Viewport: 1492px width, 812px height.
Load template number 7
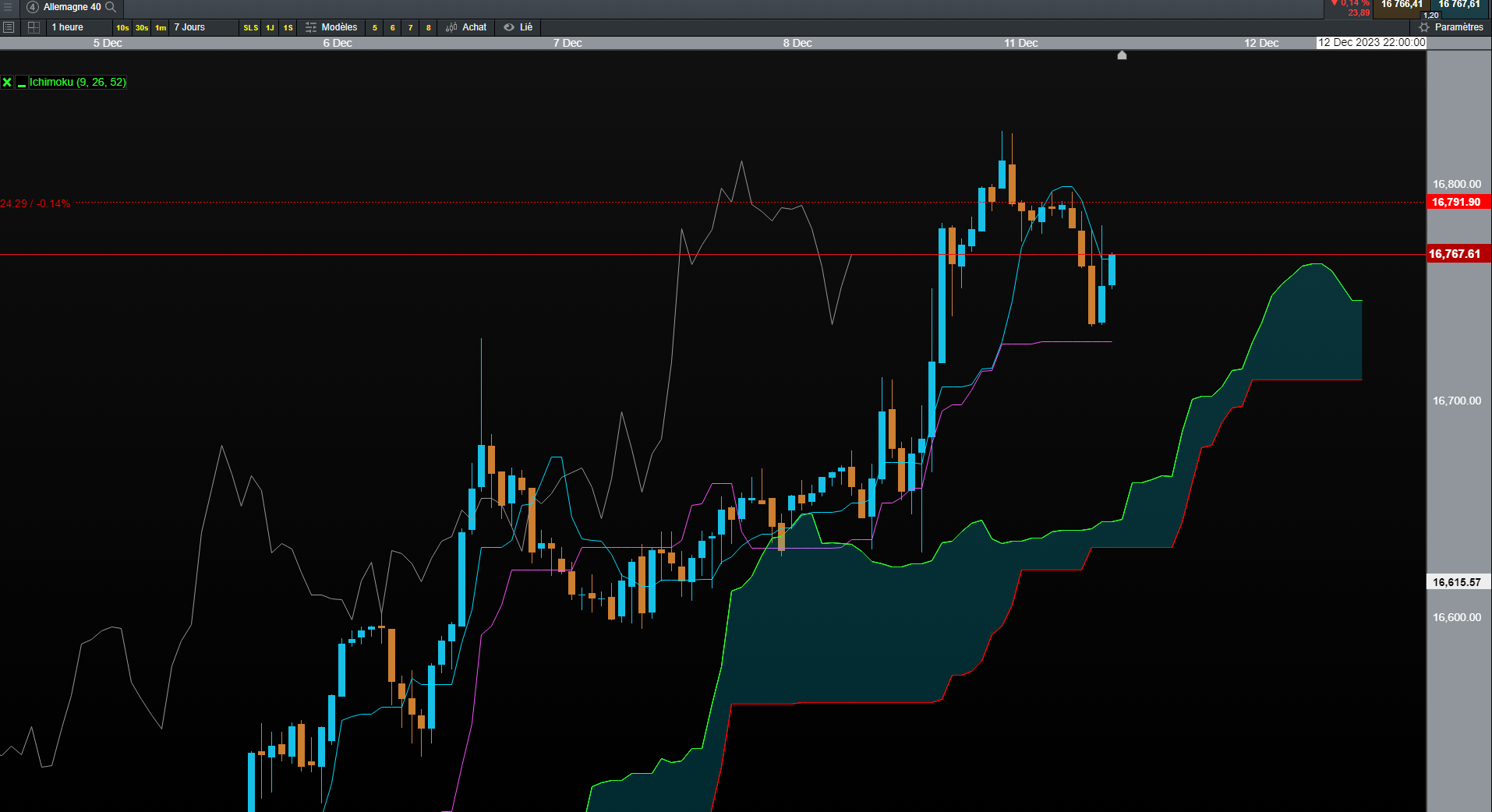coord(411,28)
